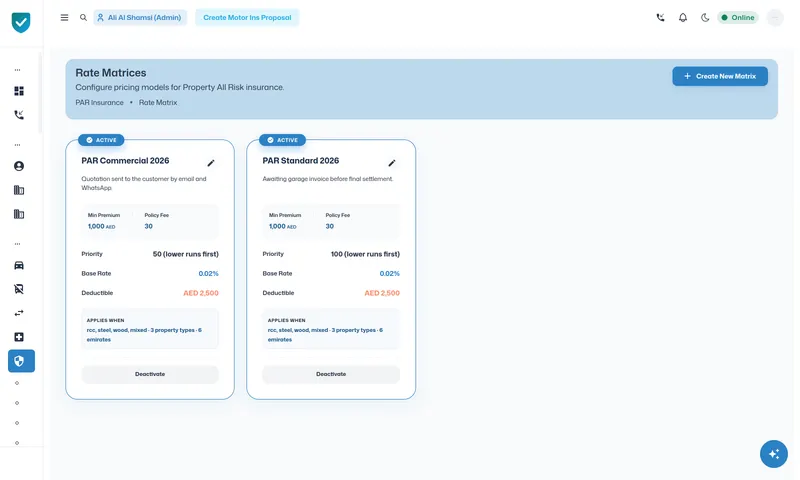Click the search magnifier icon
800x480 pixels.
(83, 17)
